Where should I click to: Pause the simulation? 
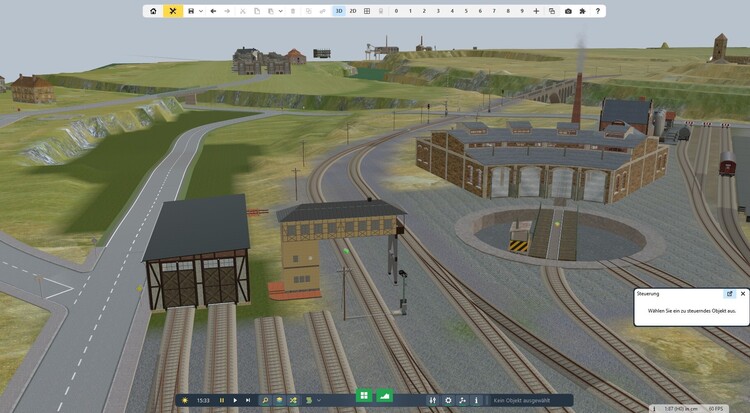[x=222, y=400]
